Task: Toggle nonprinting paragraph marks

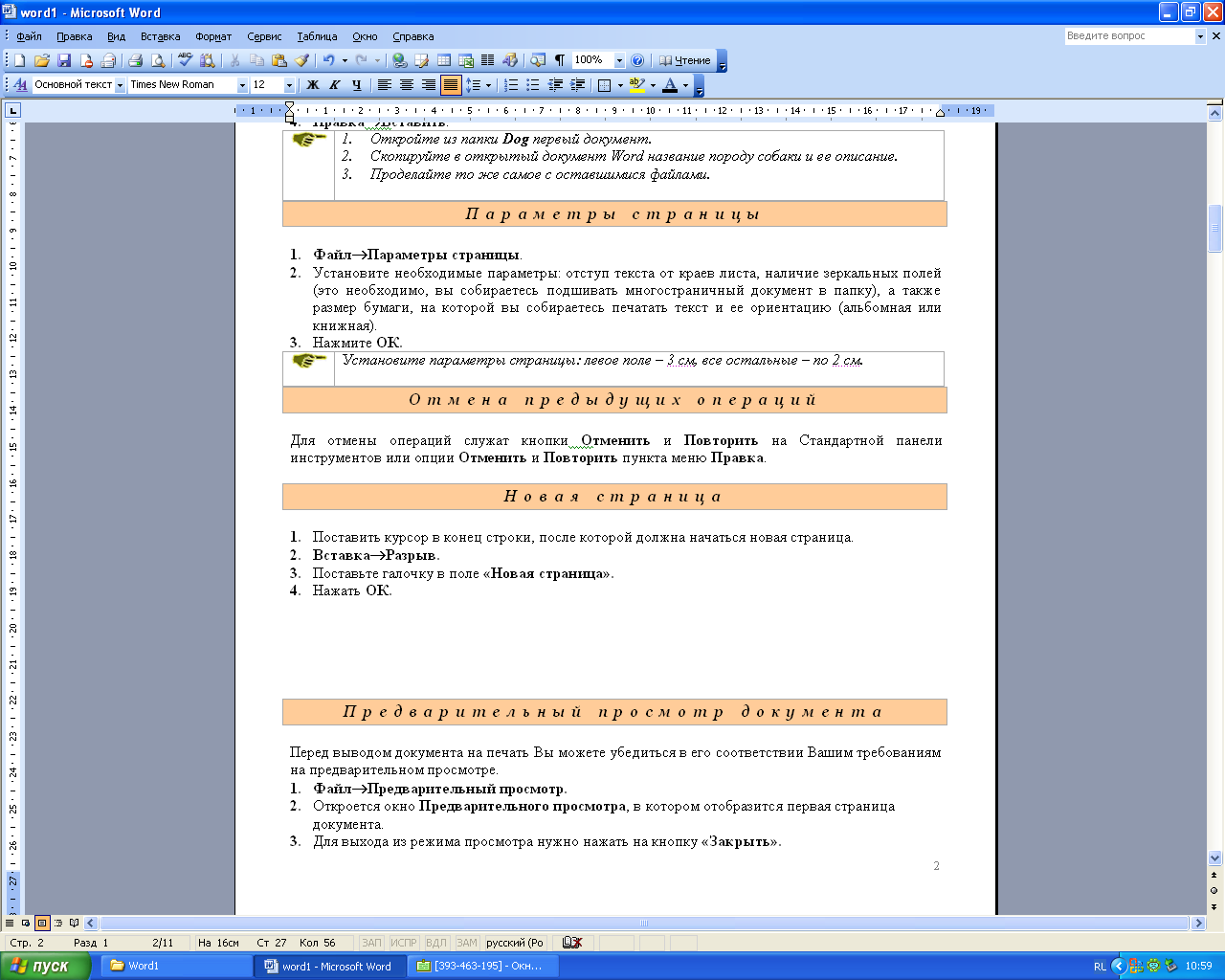Action: pos(560,60)
